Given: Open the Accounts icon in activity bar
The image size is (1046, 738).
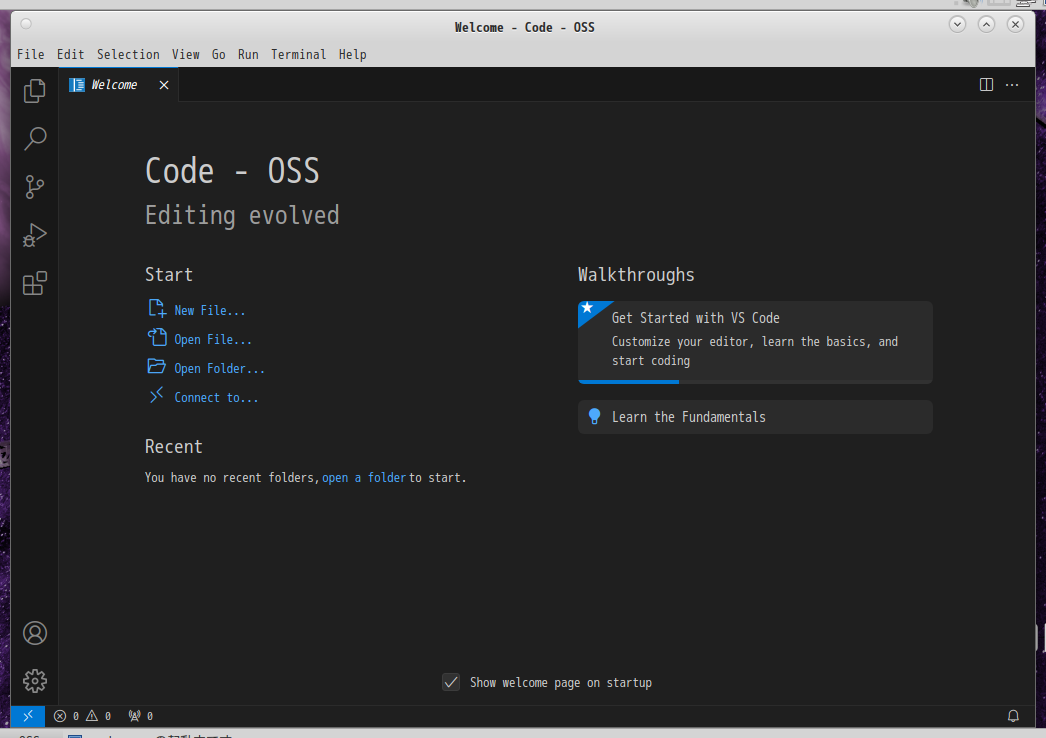Looking at the screenshot, I should 35,633.
